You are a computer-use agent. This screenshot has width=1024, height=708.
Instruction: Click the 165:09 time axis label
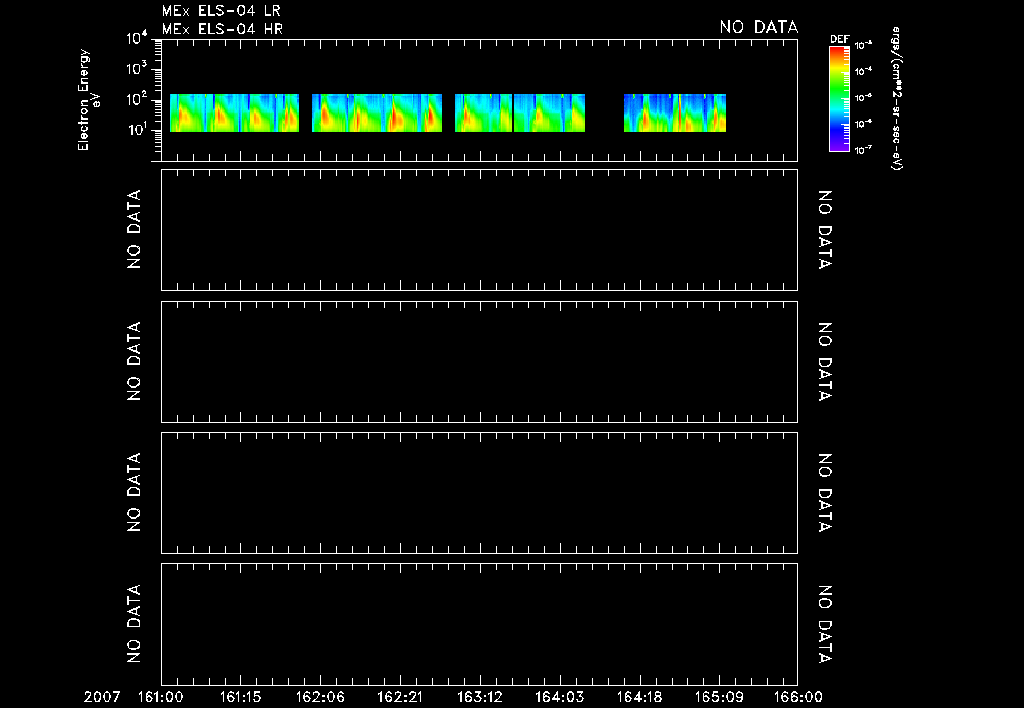point(719,698)
